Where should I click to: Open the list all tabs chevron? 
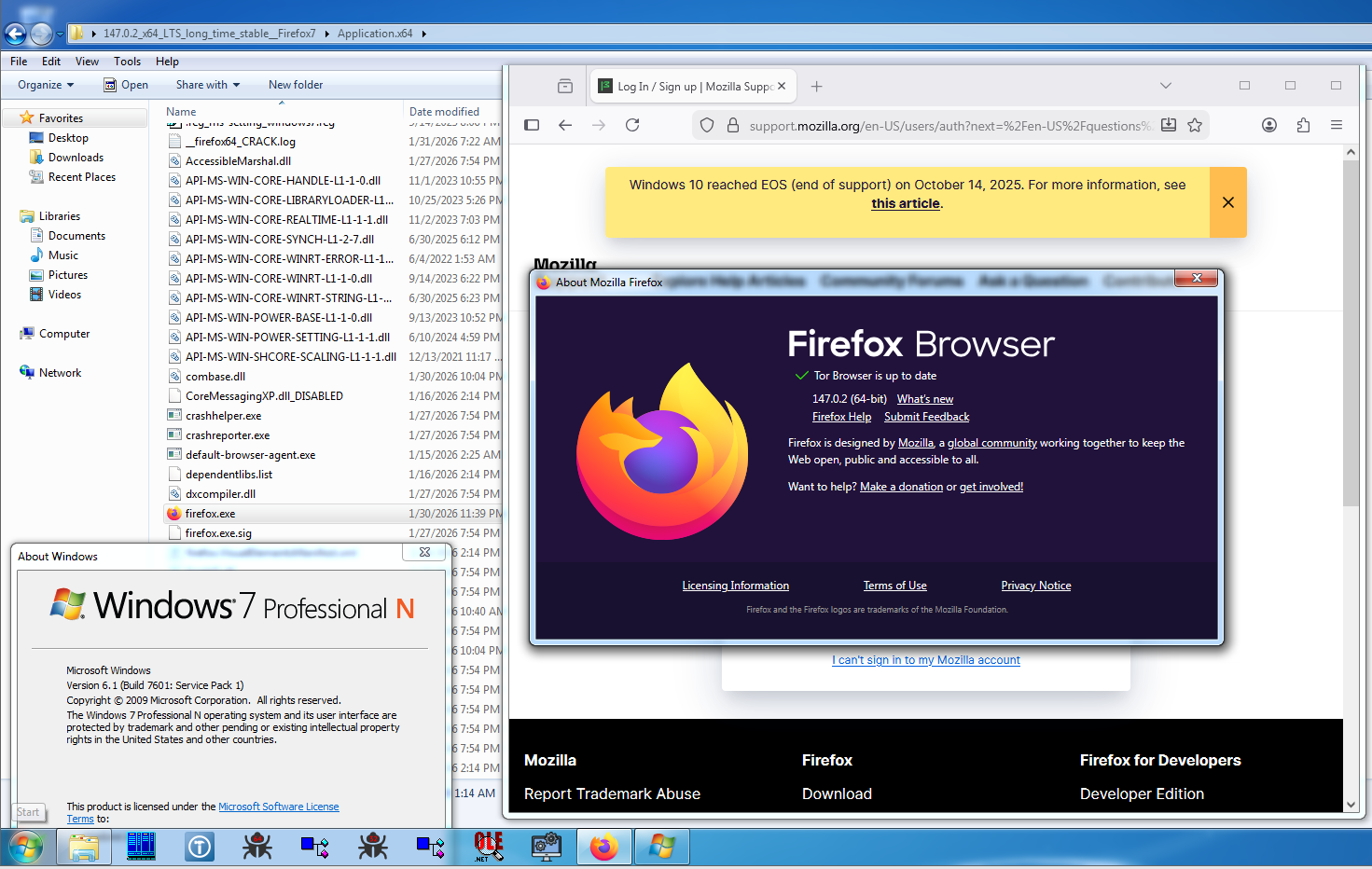(1166, 86)
